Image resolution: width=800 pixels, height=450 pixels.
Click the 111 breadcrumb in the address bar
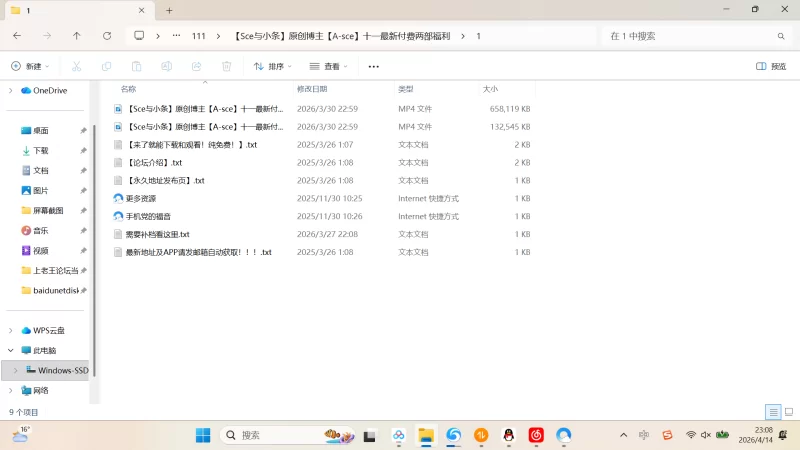pos(198,36)
